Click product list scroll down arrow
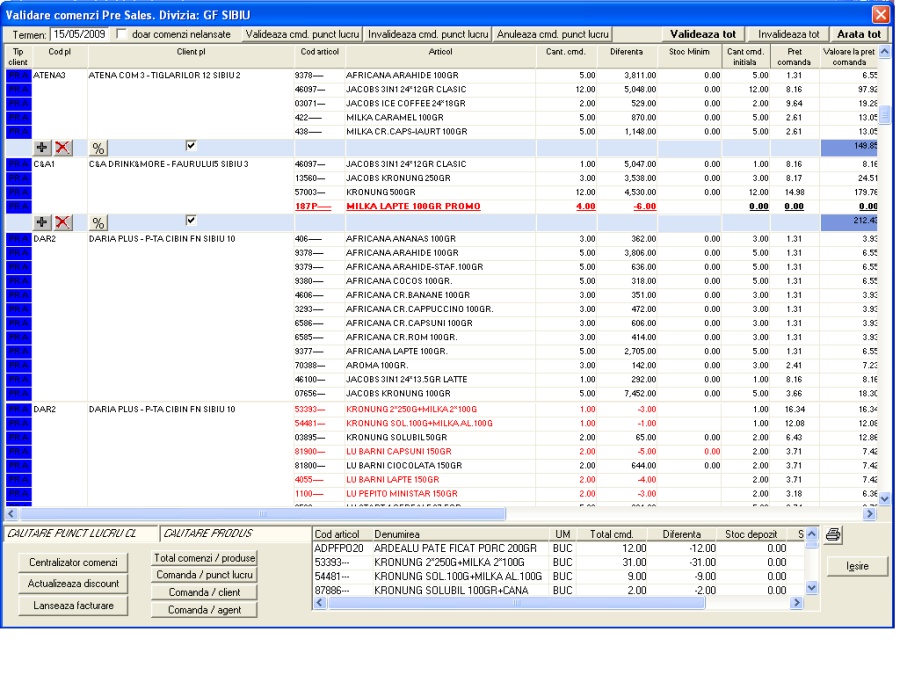The height and width of the screenshot is (675, 900). coord(812,587)
